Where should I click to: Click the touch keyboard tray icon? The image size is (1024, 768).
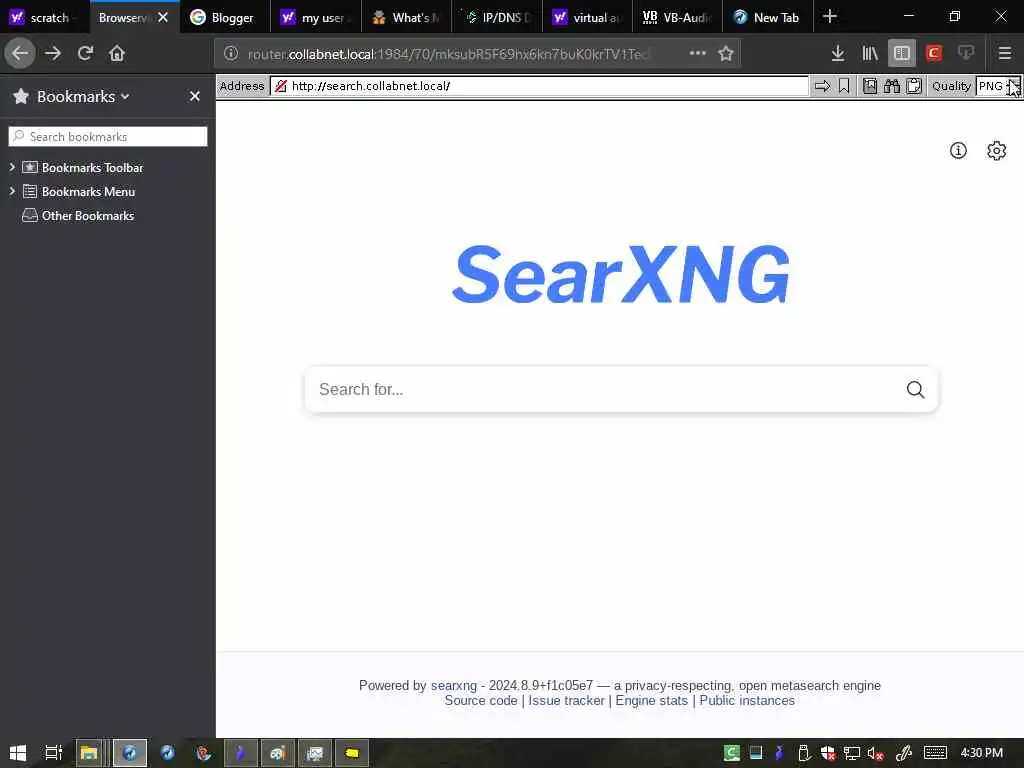935,753
